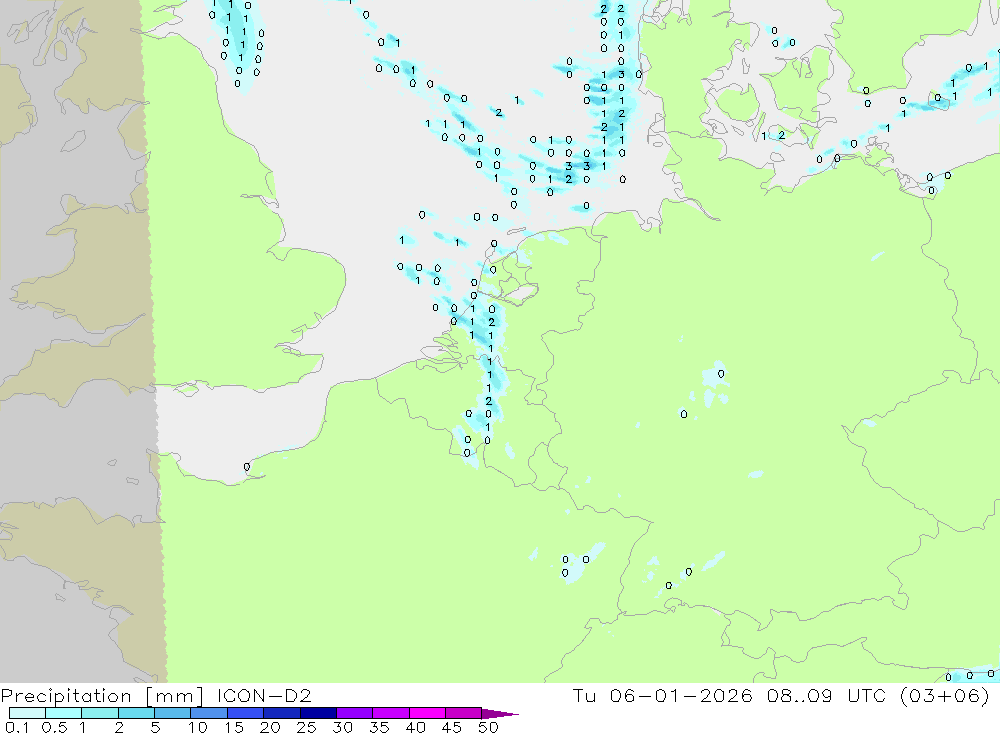Click the 0.5–1 mm legend color swatch
The height and width of the screenshot is (733, 1000).
point(63,713)
